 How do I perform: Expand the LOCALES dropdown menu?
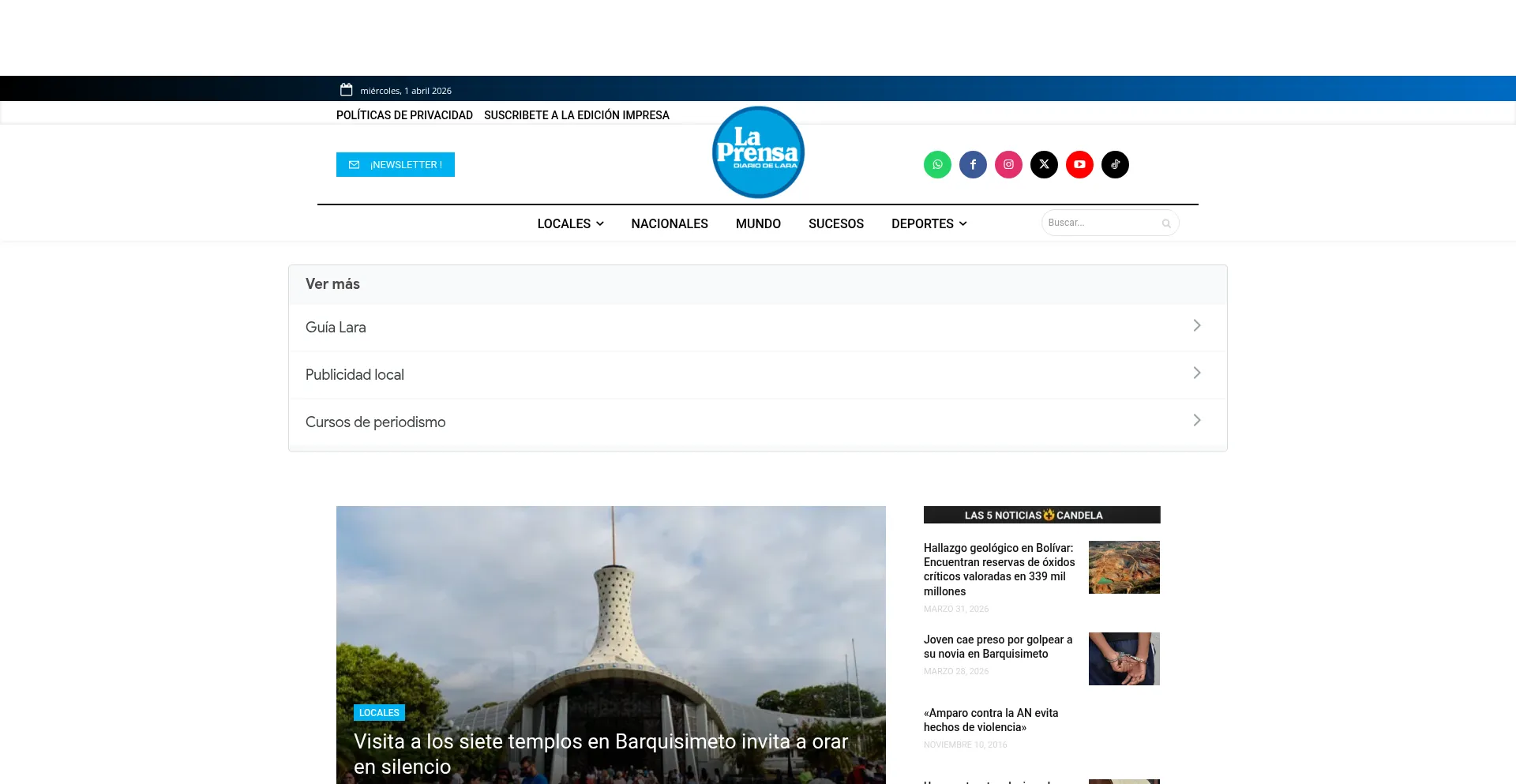click(570, 223)
